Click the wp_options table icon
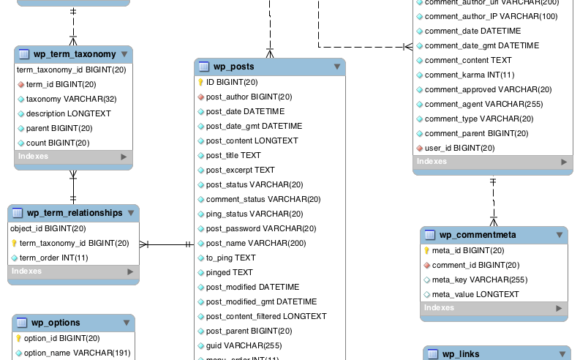Screen dimensions: 580x360 click(22, 323)
